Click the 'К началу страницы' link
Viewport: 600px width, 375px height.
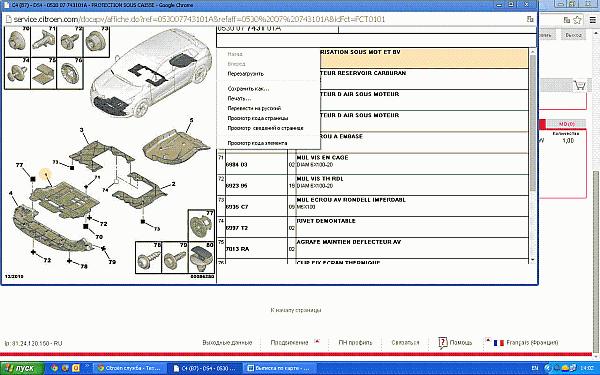pyautogui.click(x=296, y=310)
